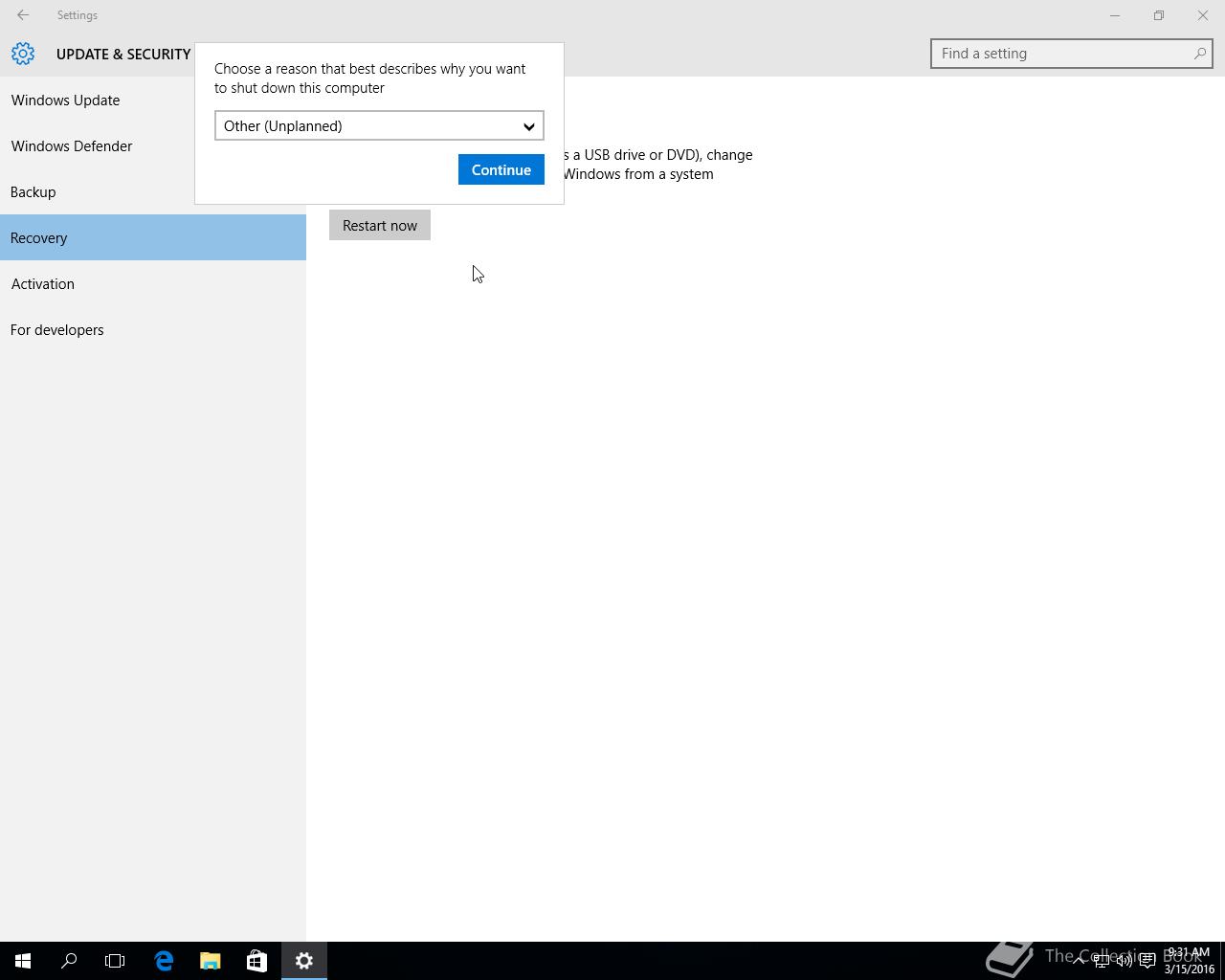Click the Continue button
The height and width of the screenshot is (980, 1225).
pos(501,169)
